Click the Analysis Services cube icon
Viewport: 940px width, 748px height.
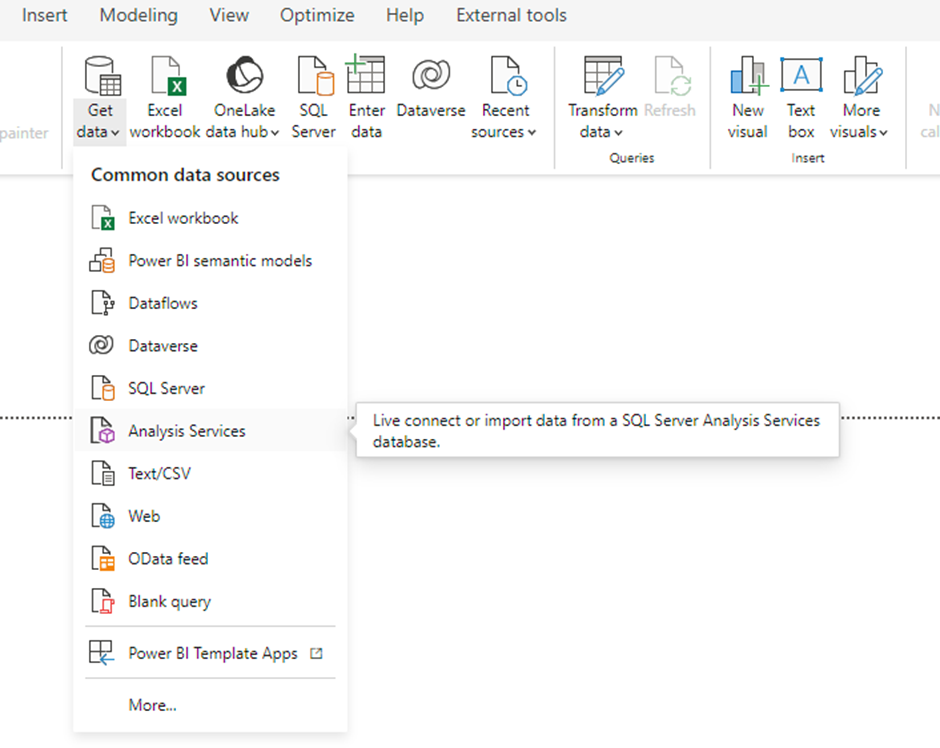103,431
